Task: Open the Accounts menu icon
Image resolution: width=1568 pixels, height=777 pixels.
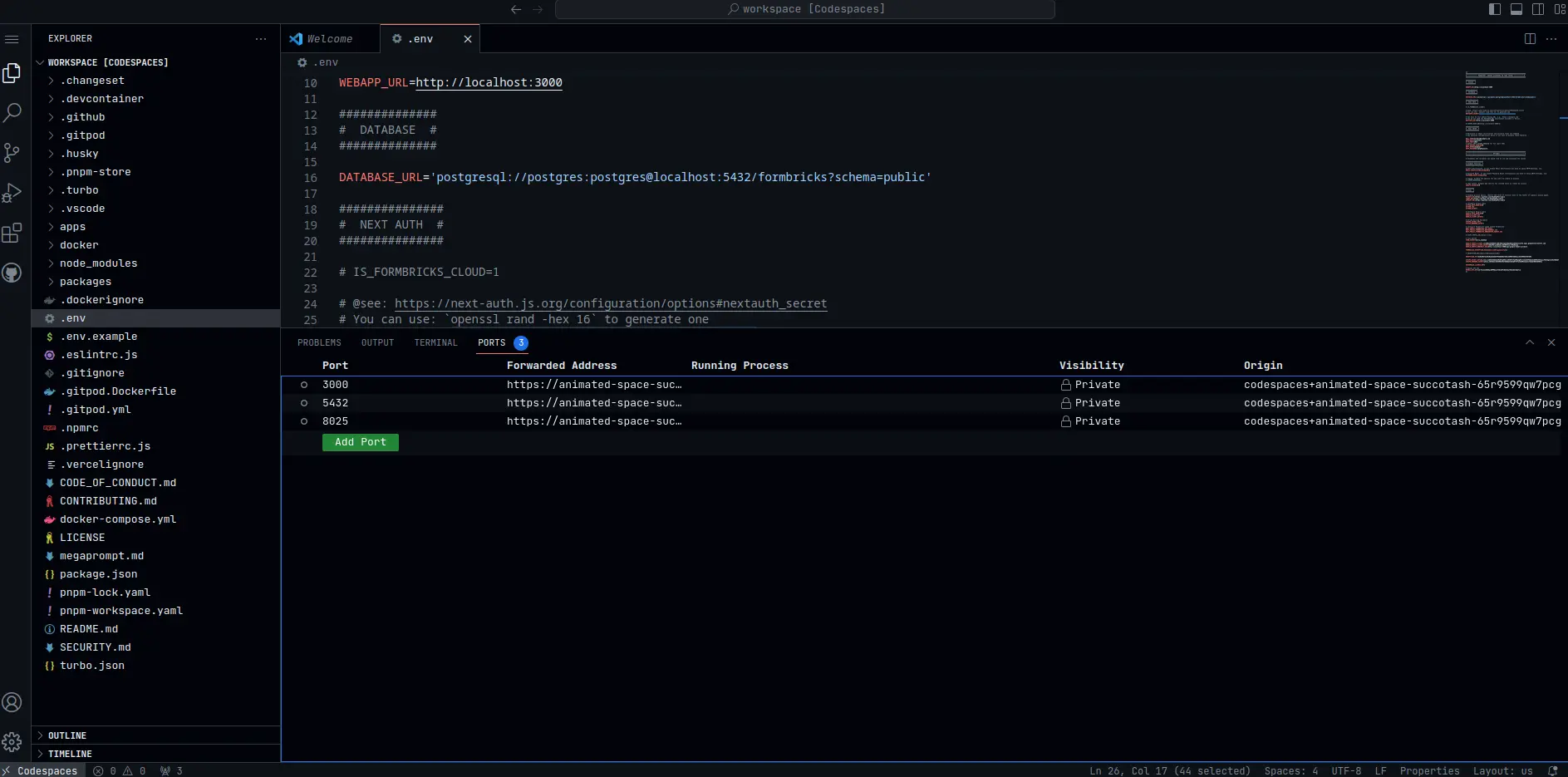Action: coord(12,702)
